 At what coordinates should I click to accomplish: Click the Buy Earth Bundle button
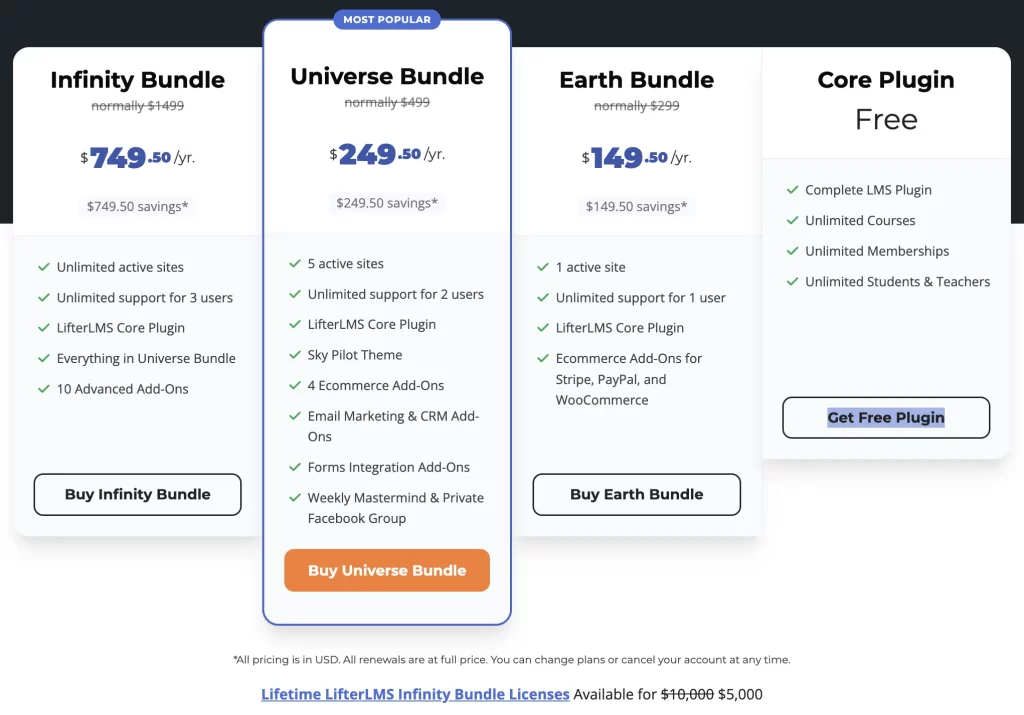[637, 494]
